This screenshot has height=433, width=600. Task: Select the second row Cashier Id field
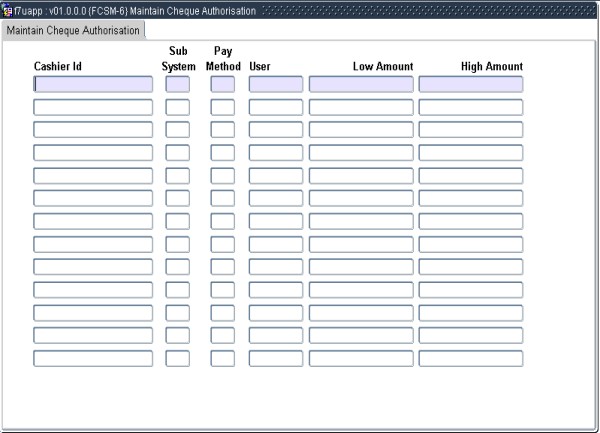tap(93, 107)
